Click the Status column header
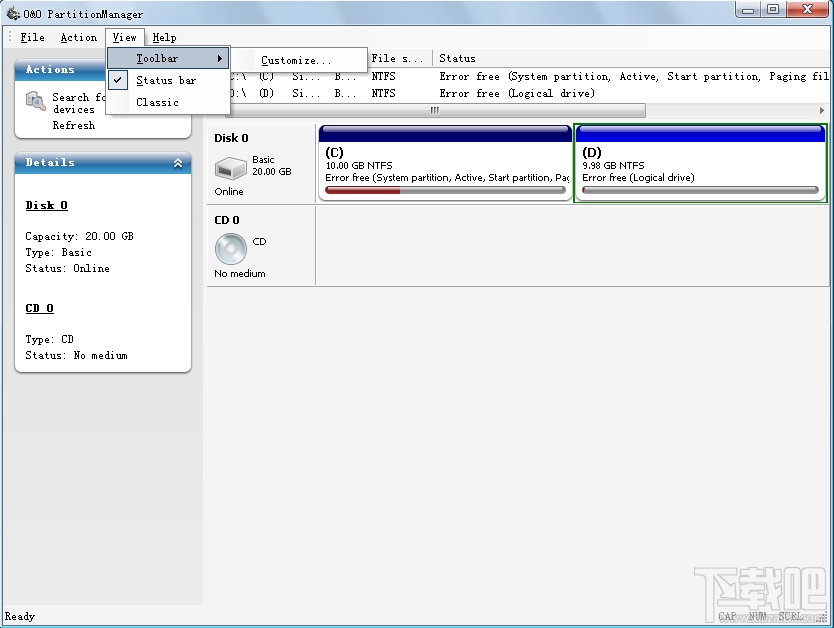This screenshot has height=628, width=834. click(457, 58)
